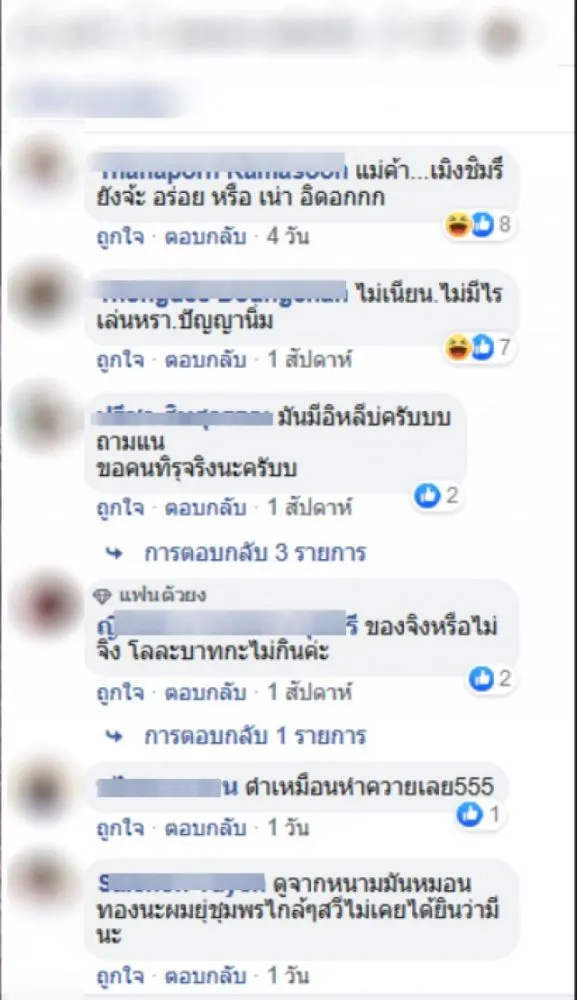
Task: Open like reactions on มันมีอิหลีบ่ครับ comment
Action: click(x=437, y=496)
